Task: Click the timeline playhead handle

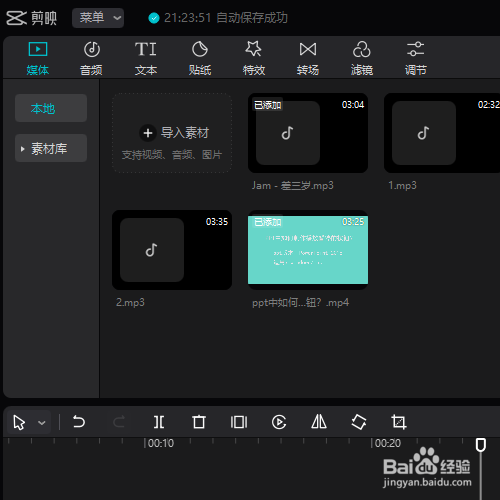Action: (x=481, y=445)
